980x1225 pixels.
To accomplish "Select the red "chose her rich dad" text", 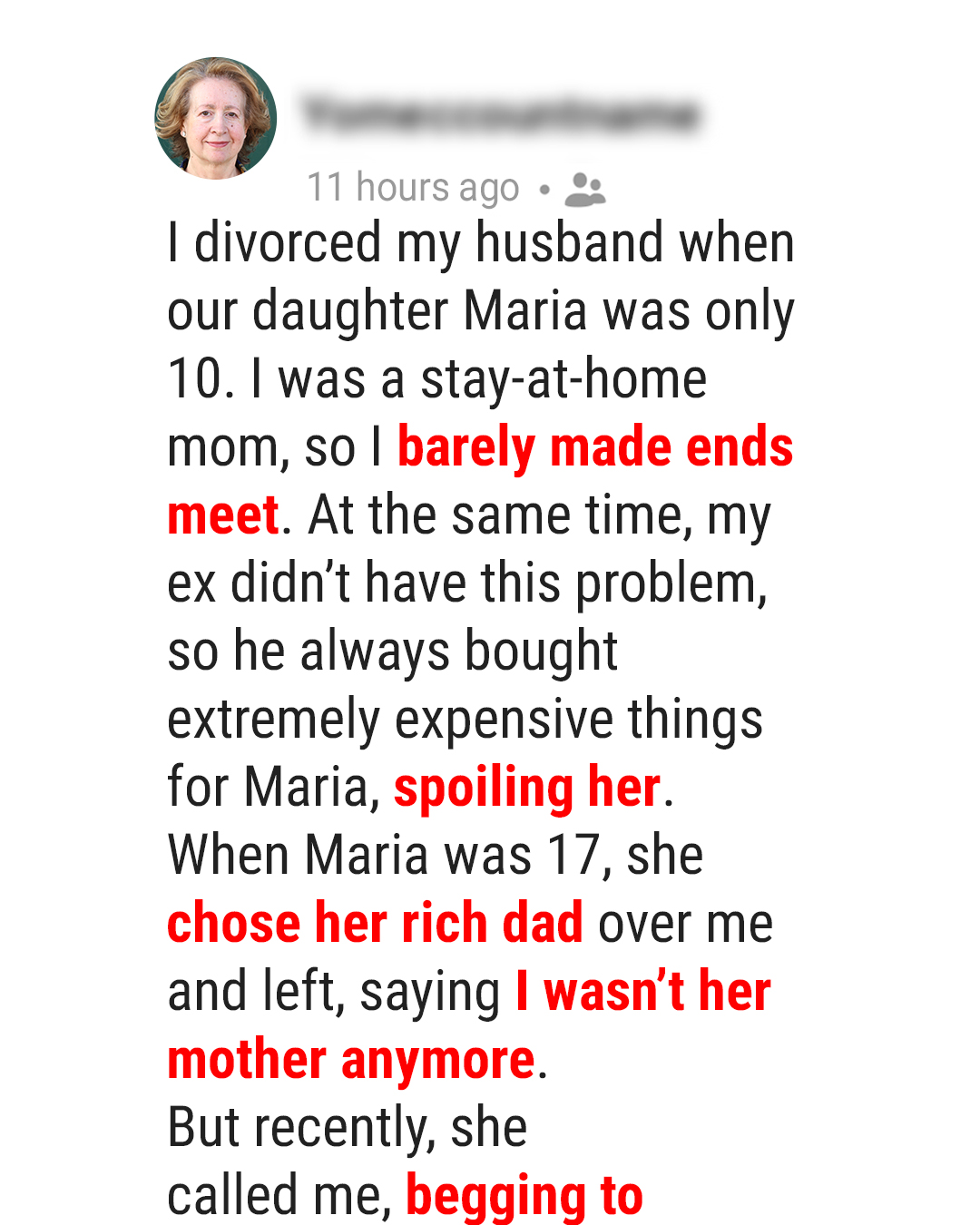I will (375, 923).
